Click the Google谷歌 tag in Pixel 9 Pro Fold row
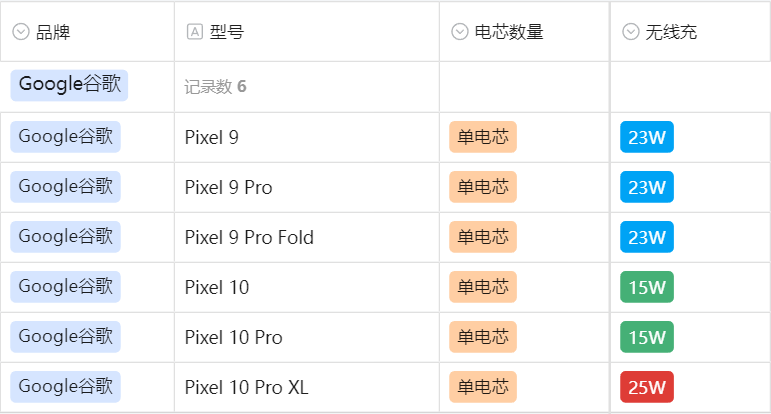Viewport: 771px width, 414px height. pyautogui.click(x=66, y=237)
